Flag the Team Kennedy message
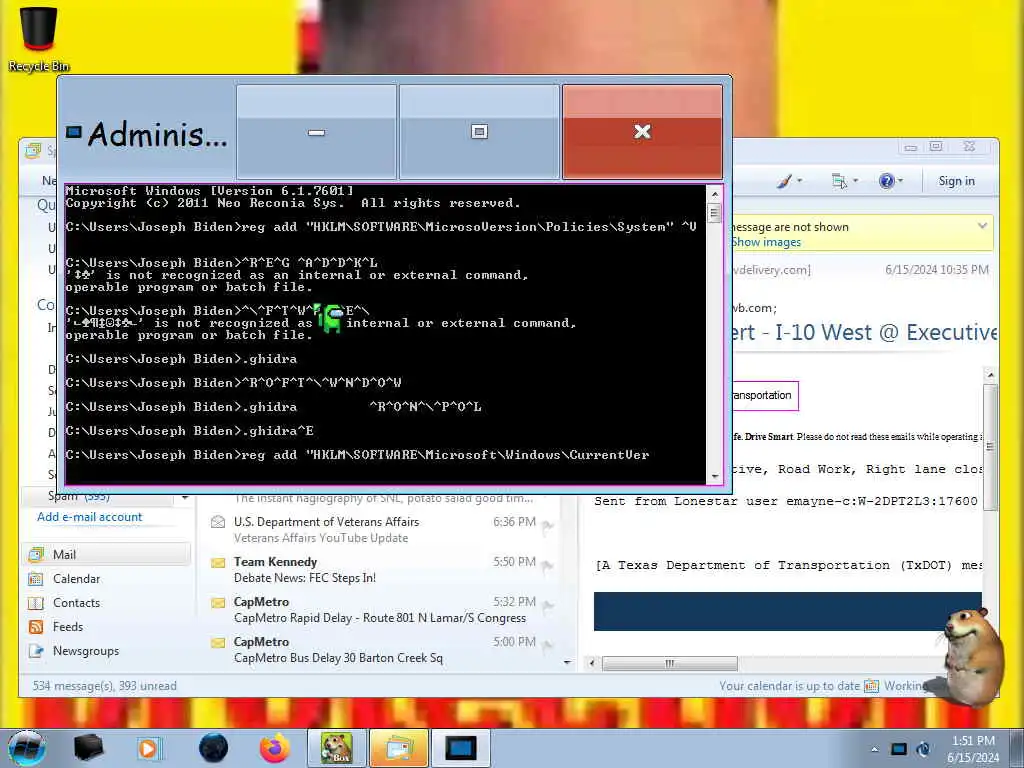 [x=548, y=566]
